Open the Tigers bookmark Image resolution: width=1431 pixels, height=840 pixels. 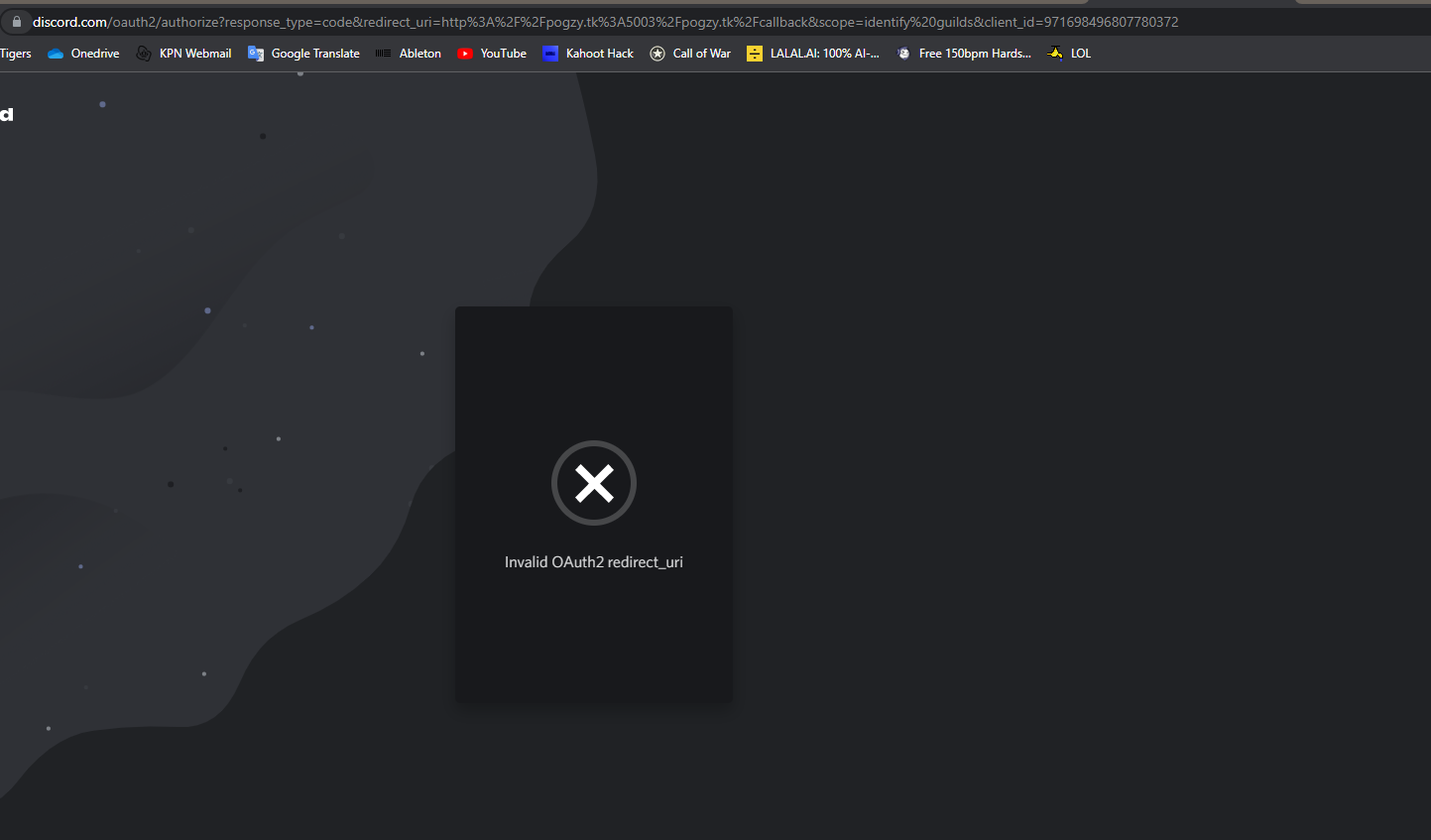(16, 54)
